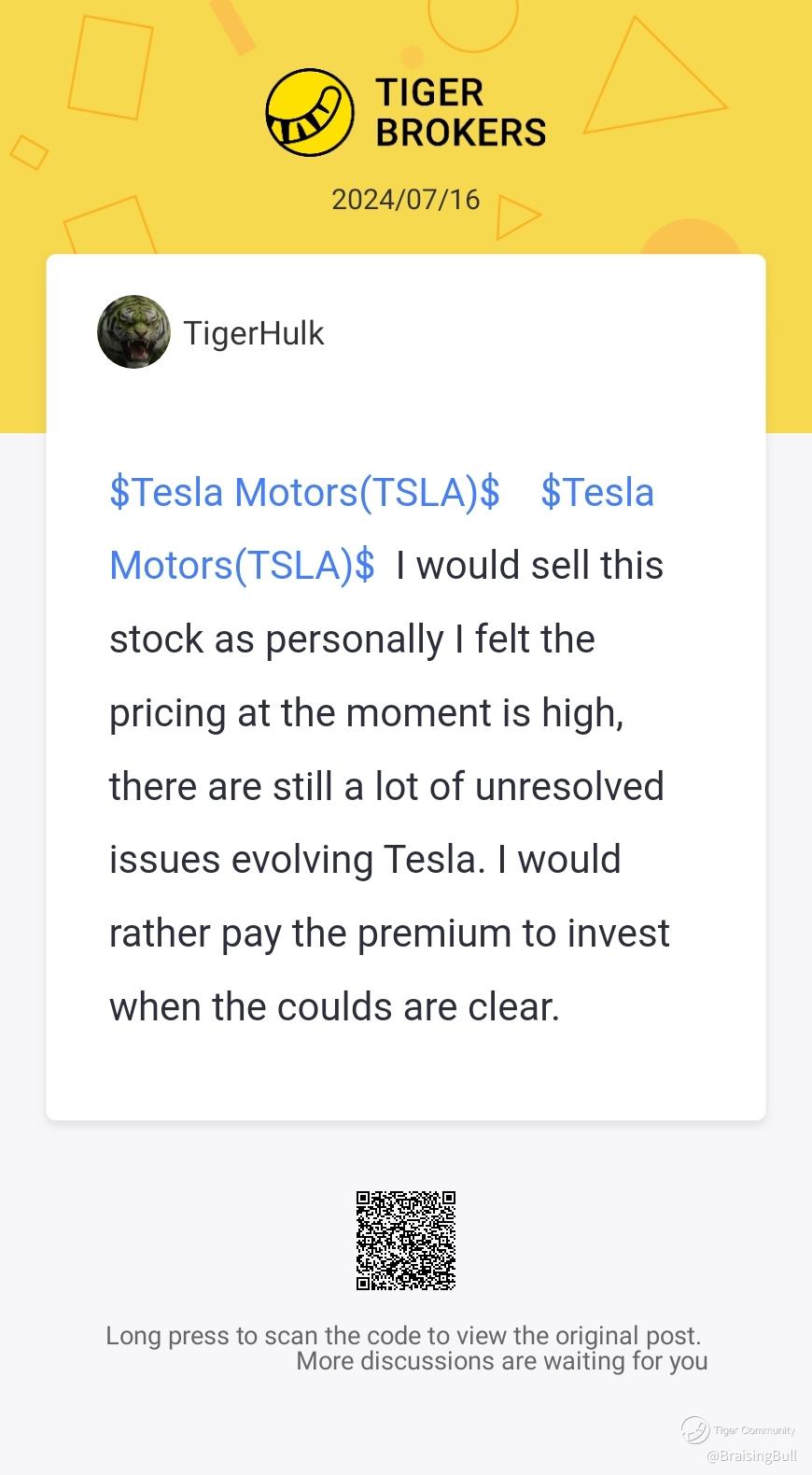This screenshot has height=1475, width=812.
Task: Tap the tilted rectangle outline at top left
Action: 110,67
